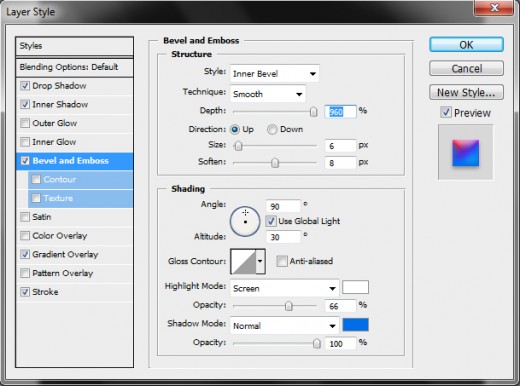Enable the Inner Glow checkbox
This screenshot has height=386, width=520.
pyautogui.click(x=25, y=142)
